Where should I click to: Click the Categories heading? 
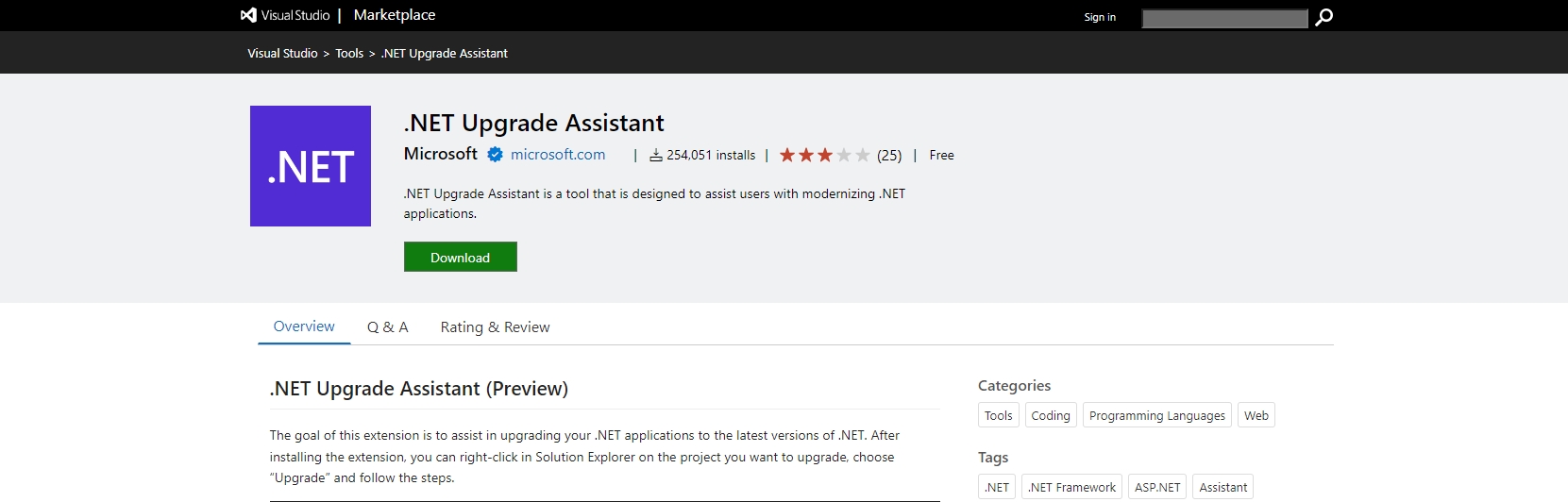[x=1014, y=386]
